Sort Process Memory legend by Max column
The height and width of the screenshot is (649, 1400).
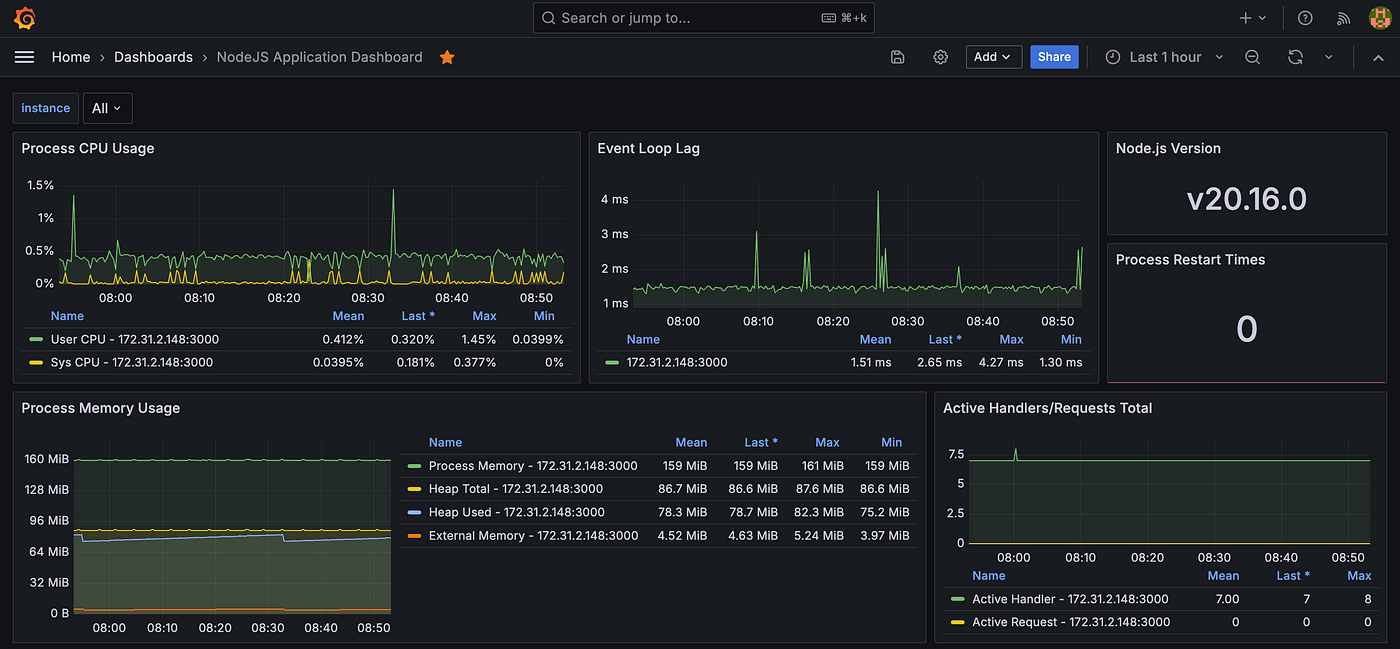point(827,442)
